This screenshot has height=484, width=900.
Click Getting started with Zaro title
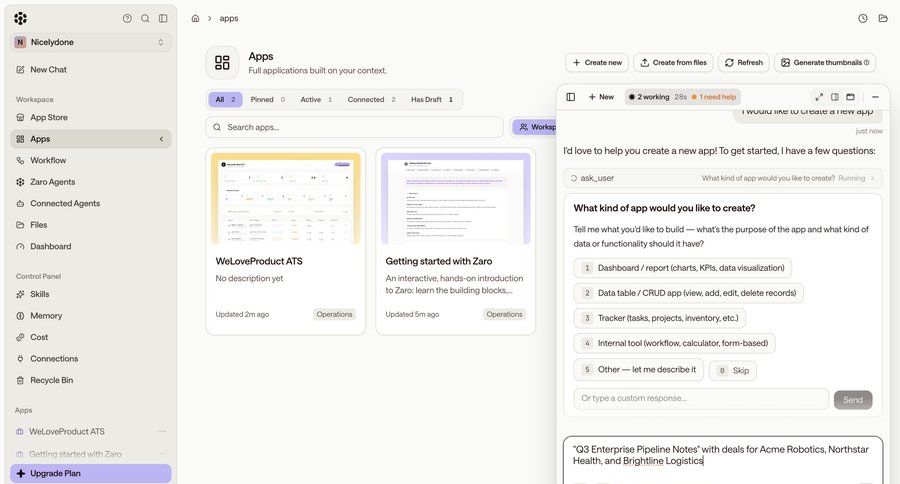pyautogui.click(x=439, y=261)
